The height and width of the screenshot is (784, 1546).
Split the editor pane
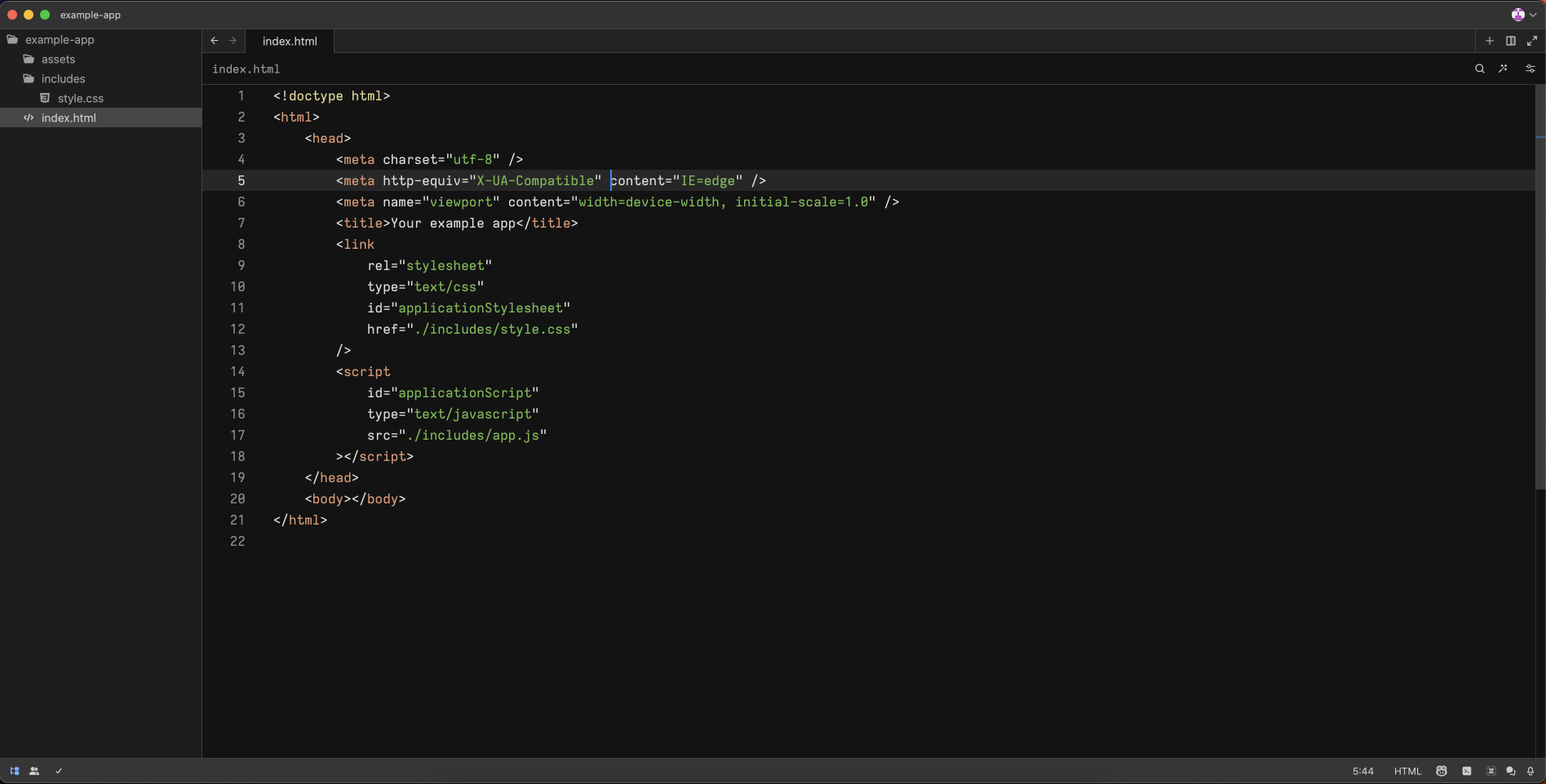[x=1511, y=41]
